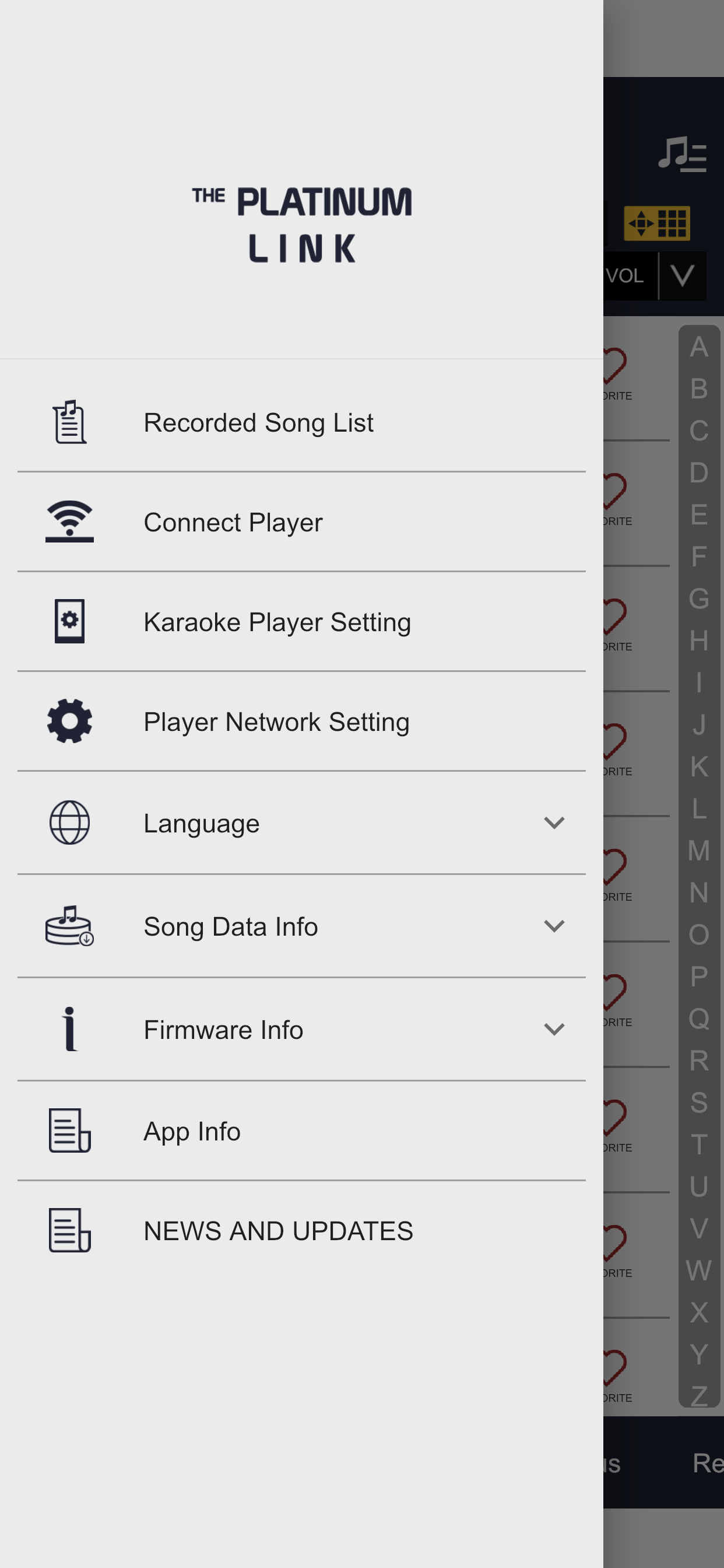Open the VOL volume control dropdown arrow
This screenshot has height=1568, width=724.
(683, 276)
